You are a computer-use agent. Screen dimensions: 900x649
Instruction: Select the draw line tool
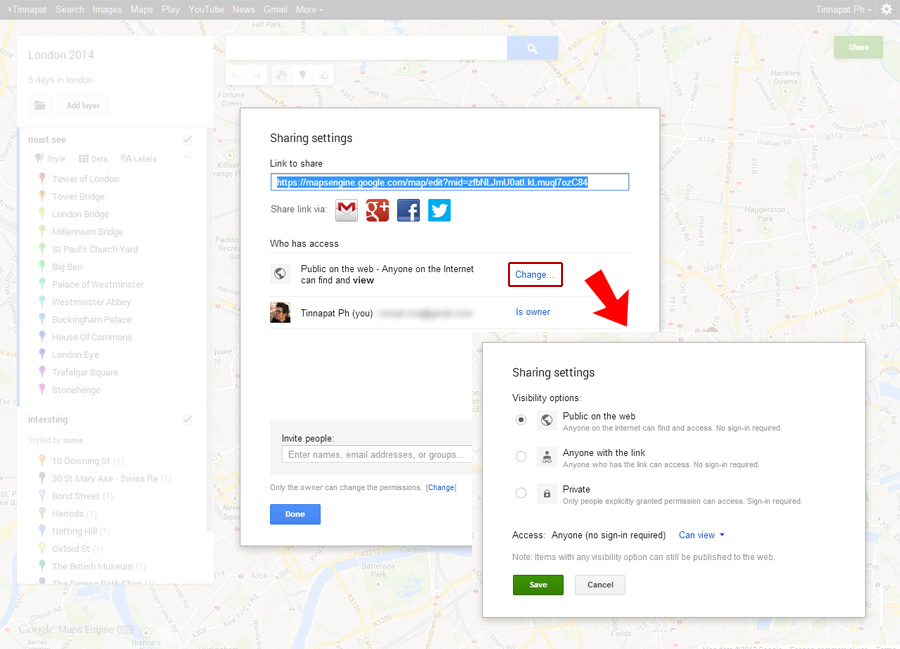(324, 76)
